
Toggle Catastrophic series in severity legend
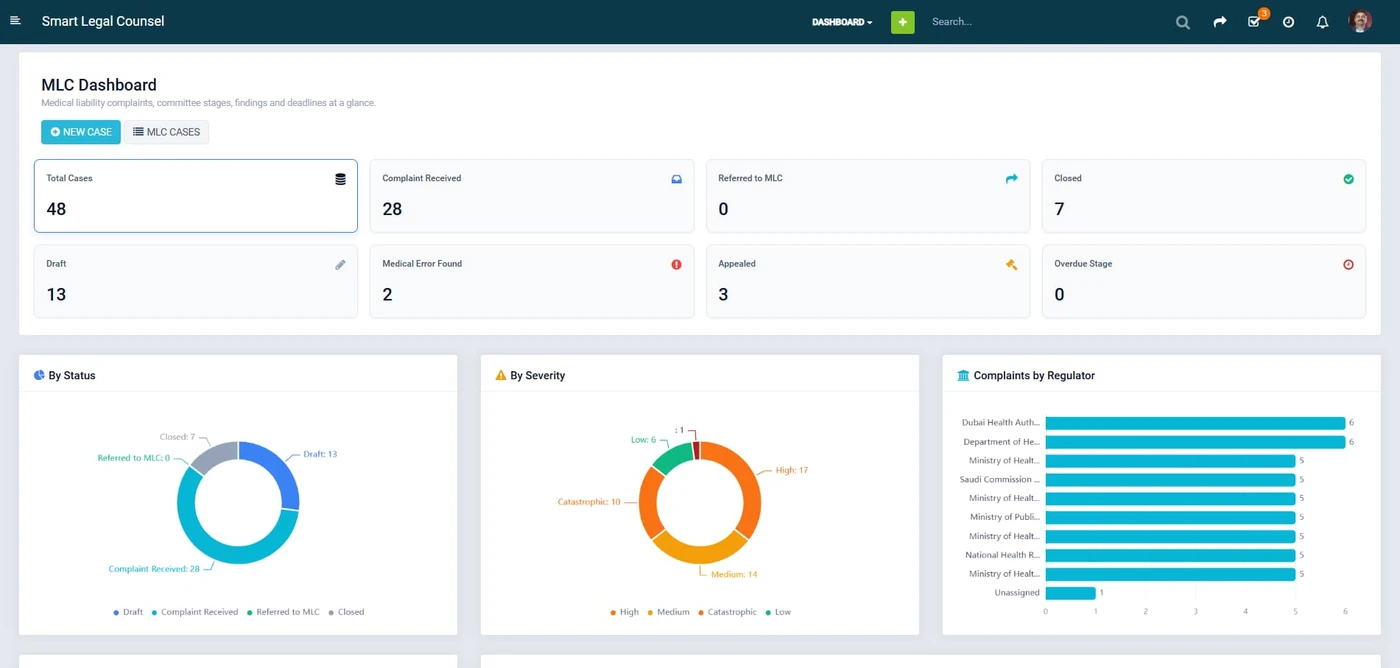(727, 612)
